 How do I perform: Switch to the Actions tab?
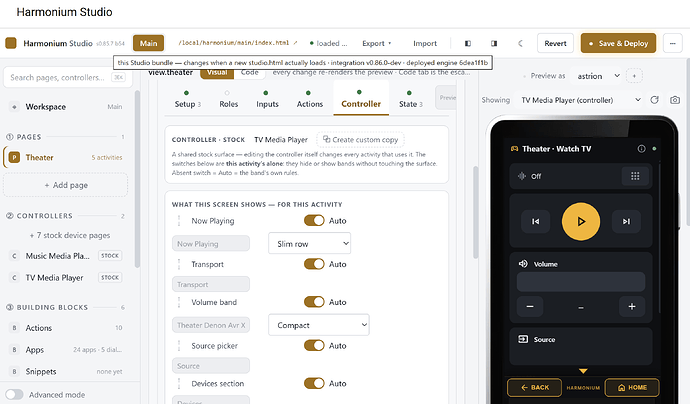coord(309,99)
